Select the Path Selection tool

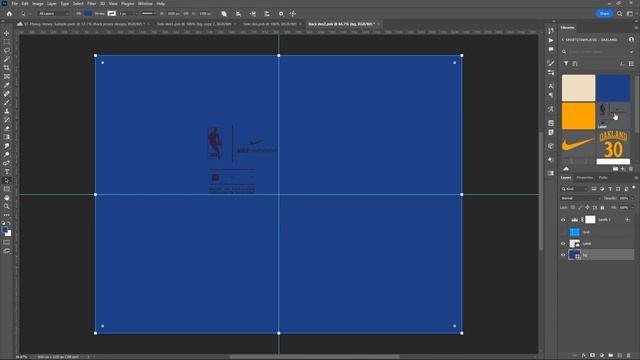7,180
